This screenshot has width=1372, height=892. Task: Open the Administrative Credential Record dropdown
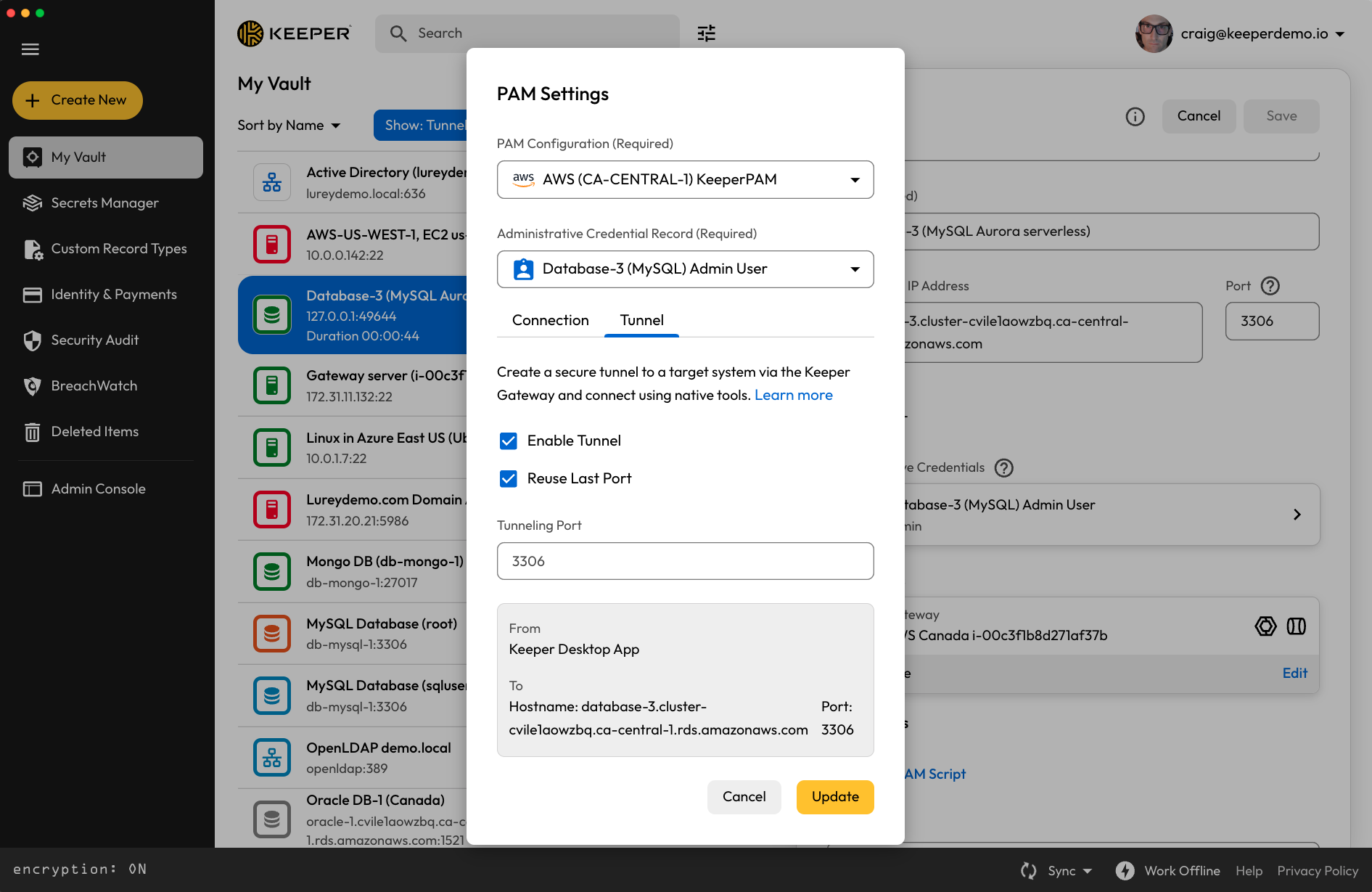(x=685, y=269)
